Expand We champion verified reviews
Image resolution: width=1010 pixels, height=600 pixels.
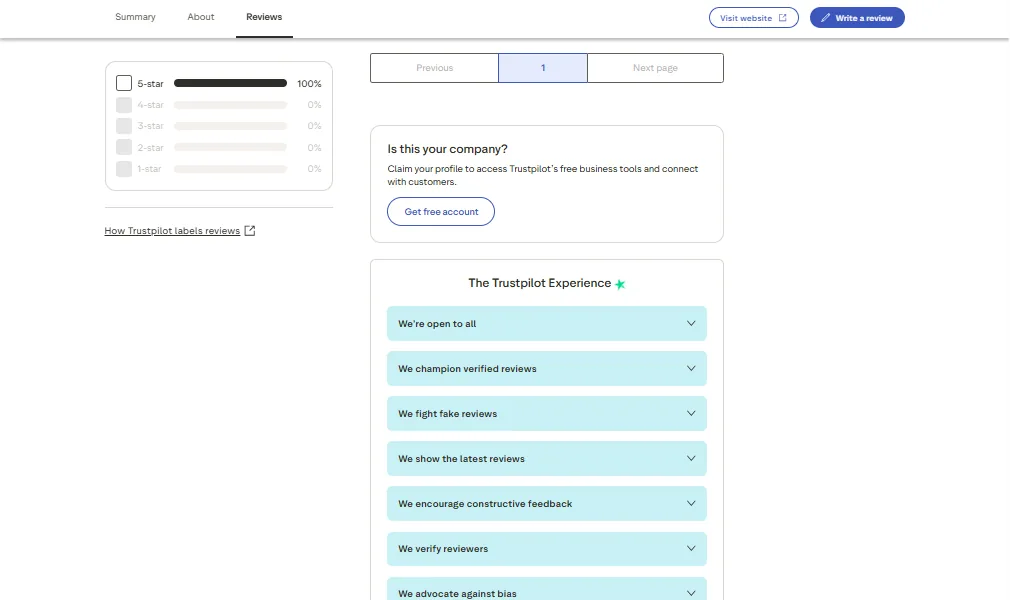coord(547,369)
